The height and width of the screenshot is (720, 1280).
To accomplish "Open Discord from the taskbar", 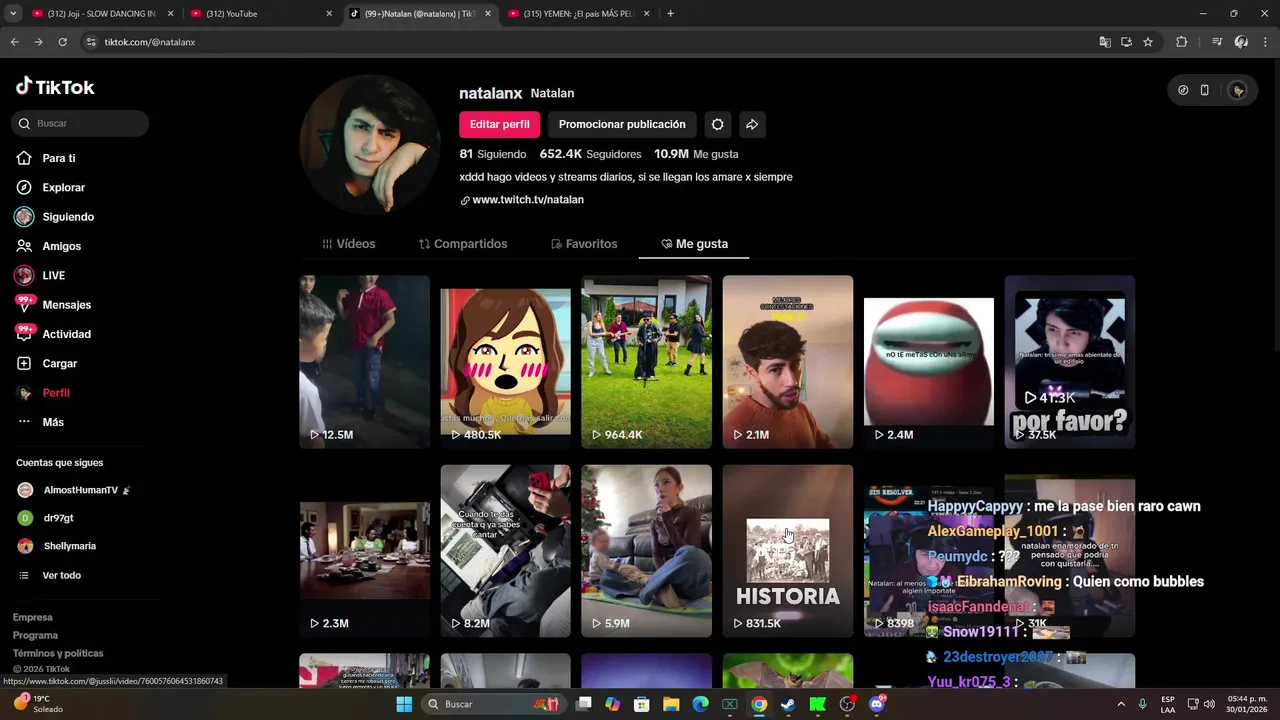I will [877, 704].
